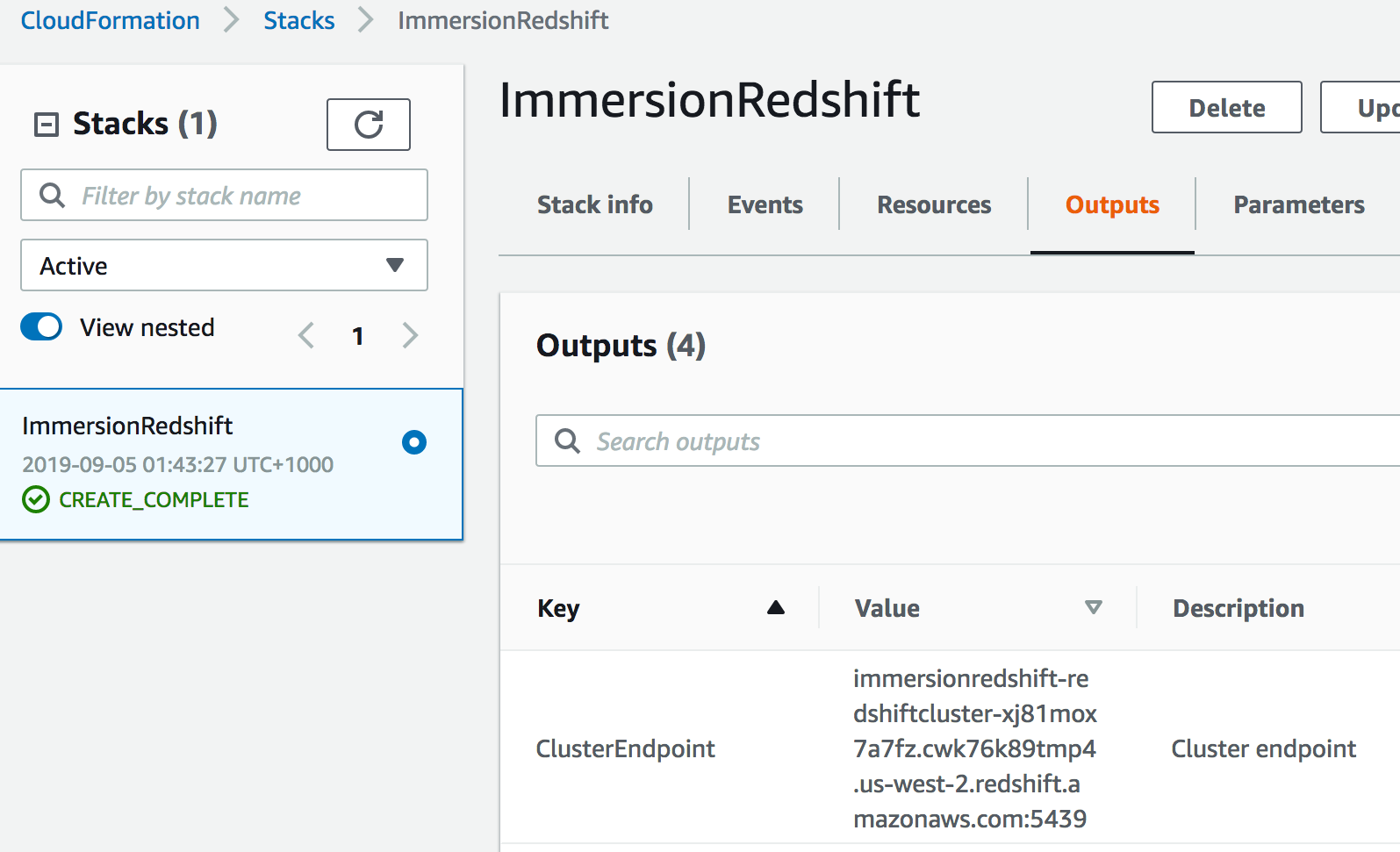Switch to the Parameters tab
The height and width of the screenshot is (852, 1400).
1298,204
